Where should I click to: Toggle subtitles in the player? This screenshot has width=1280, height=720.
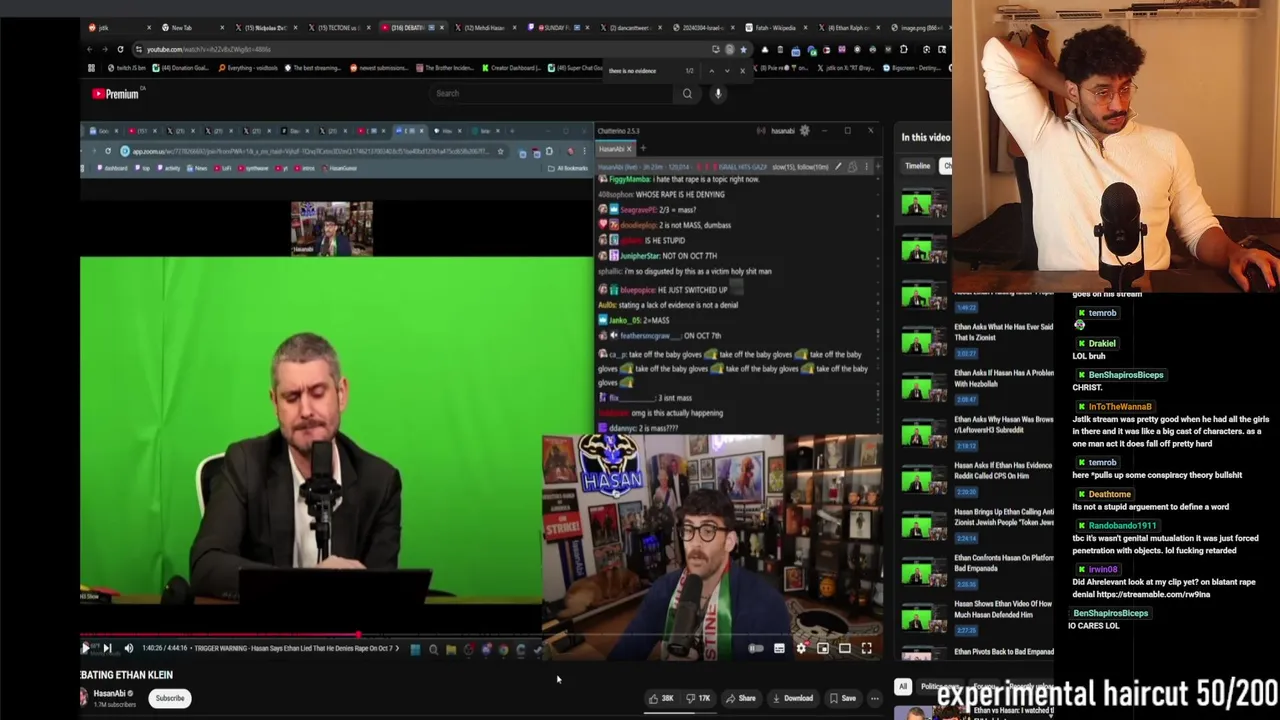779,648
